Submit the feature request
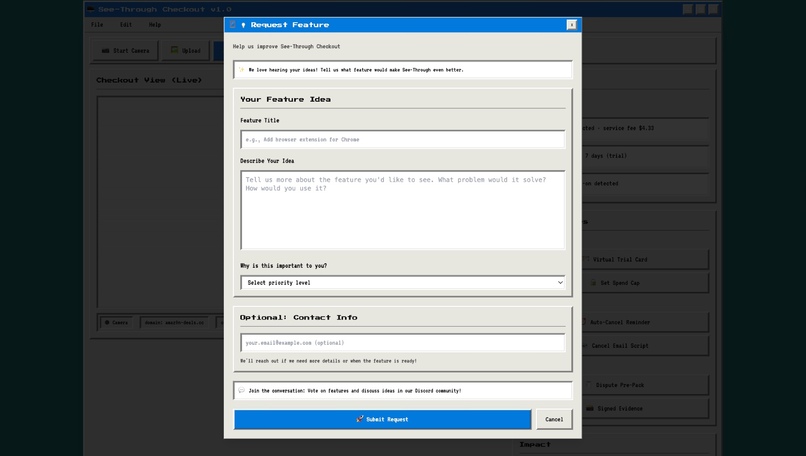806x456 pixels. (x=382, y=419)
